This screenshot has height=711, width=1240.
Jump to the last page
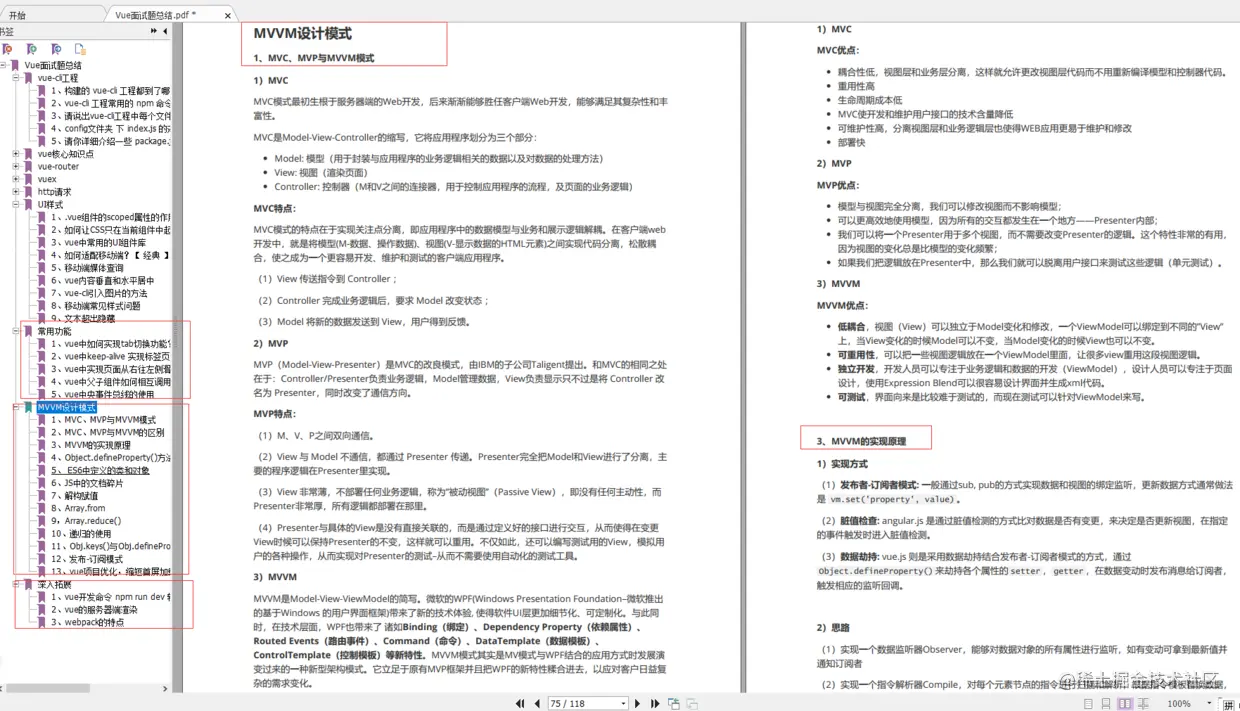tap(655, 703)
